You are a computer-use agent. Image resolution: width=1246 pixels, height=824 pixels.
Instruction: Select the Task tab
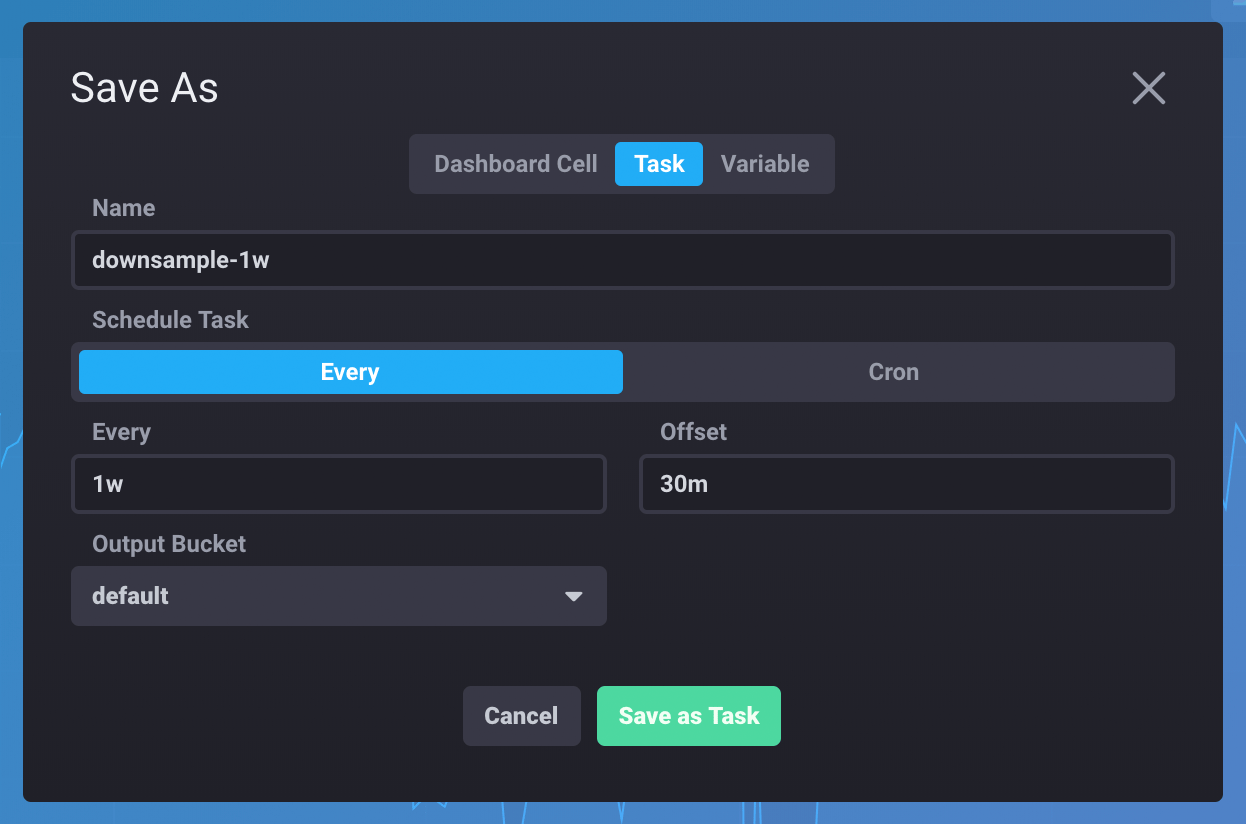coord(659,164)
